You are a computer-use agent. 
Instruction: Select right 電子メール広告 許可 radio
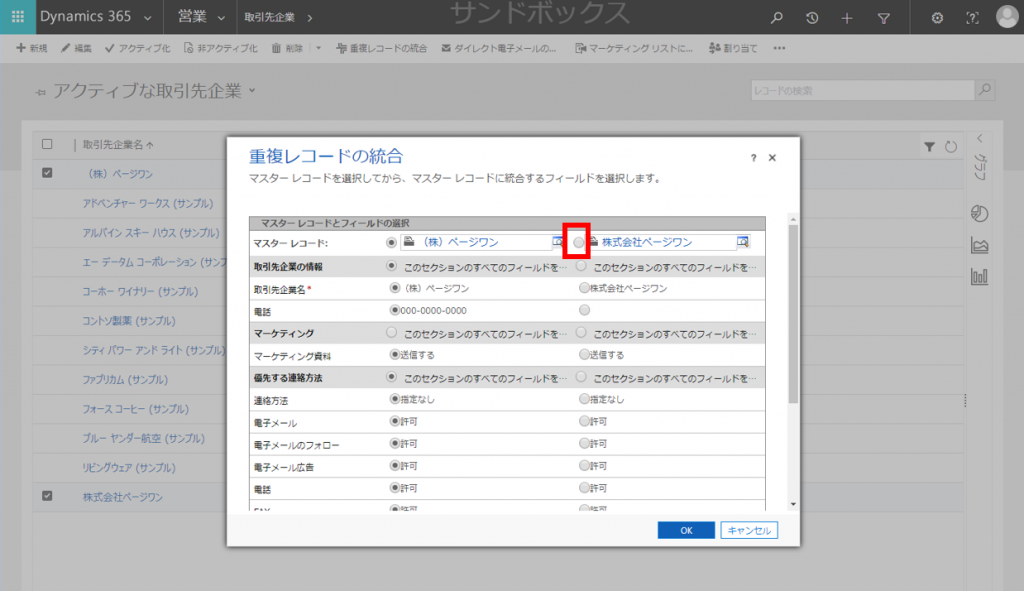[584, 466]
